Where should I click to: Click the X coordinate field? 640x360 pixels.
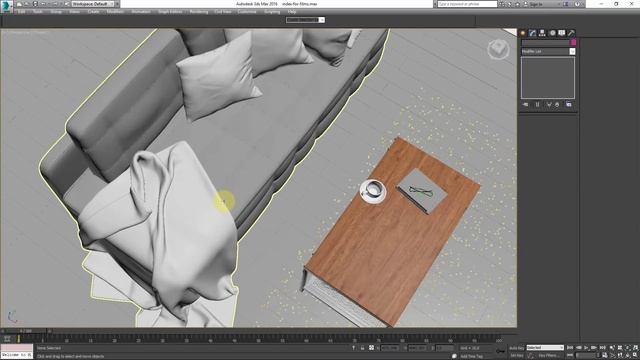pos(390,348)
